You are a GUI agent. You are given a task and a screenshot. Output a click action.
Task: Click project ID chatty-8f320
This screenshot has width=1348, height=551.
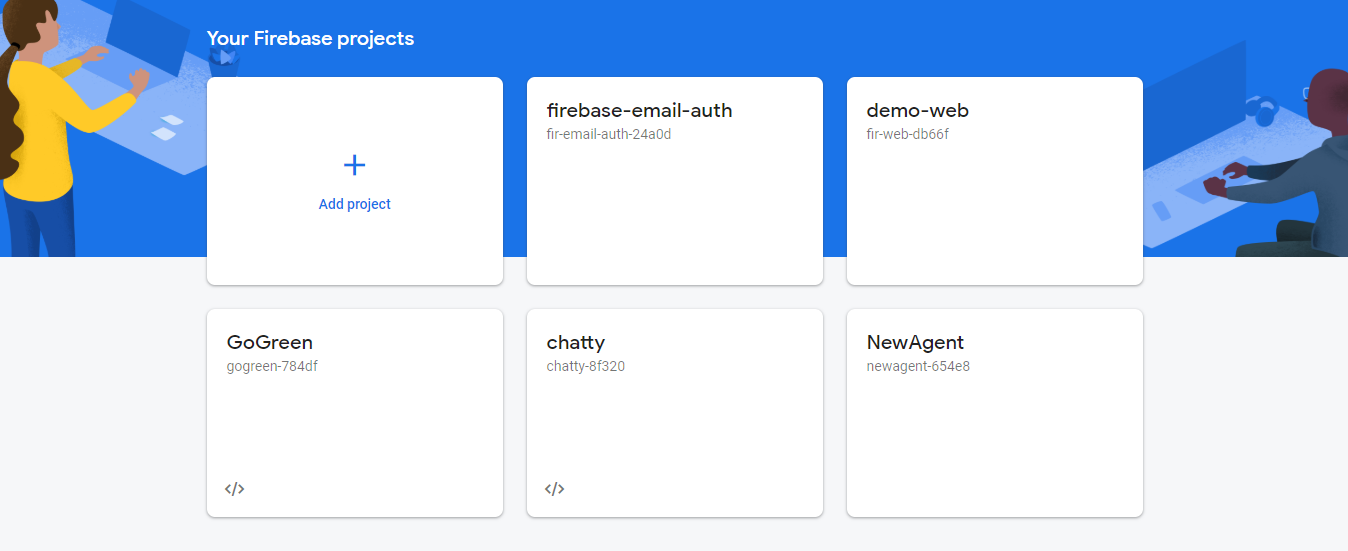(x=586, y=366)
